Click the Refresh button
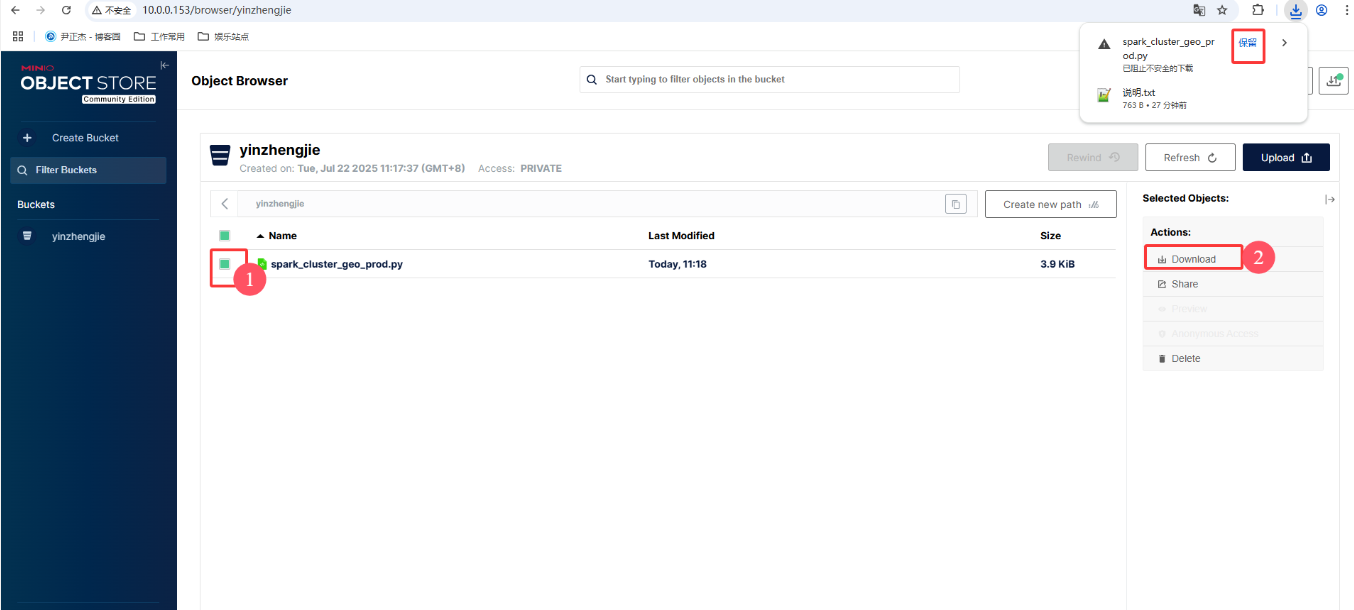The image size is (1354, 610). [x=1189, y=157]
